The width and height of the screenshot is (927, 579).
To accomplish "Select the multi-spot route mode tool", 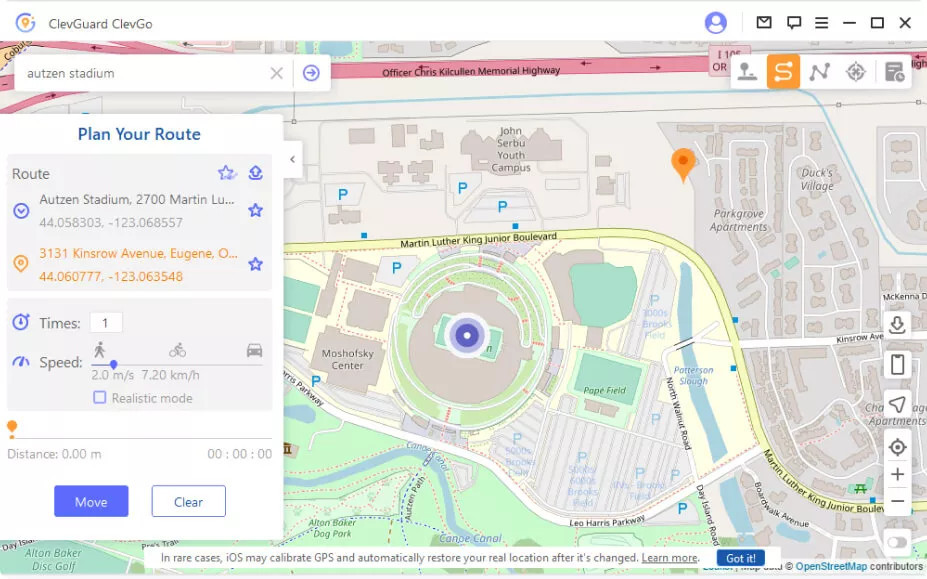I will click(x=819, y=72).
